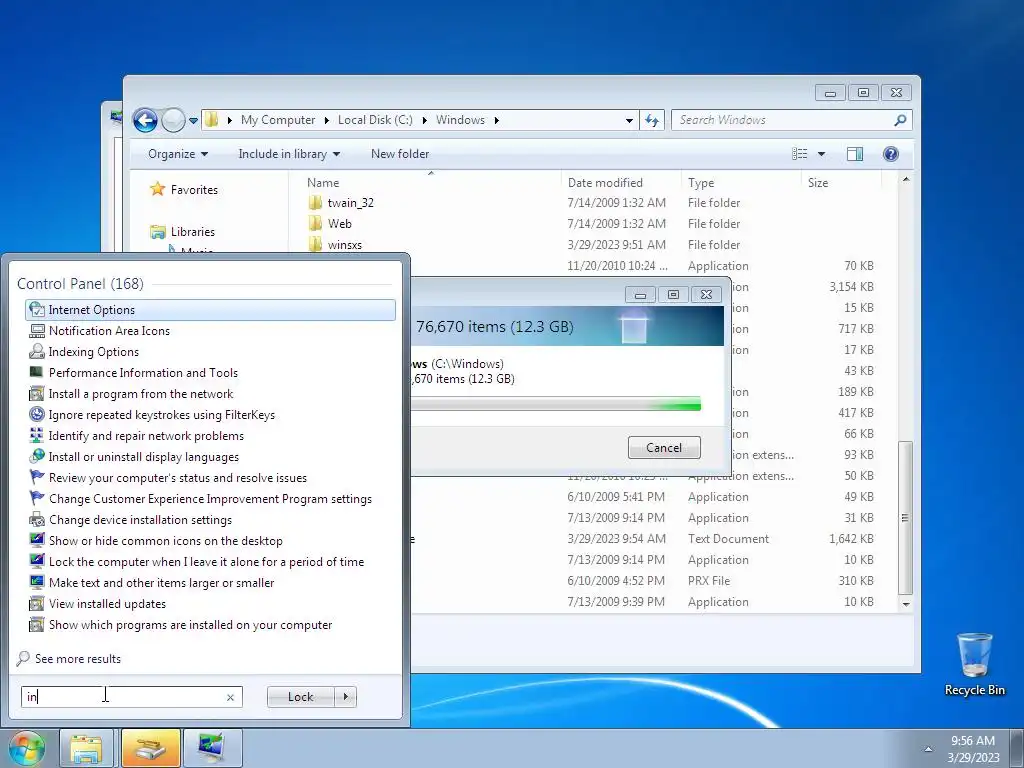Screen dimensions: 1024x768
Task: Expand the address bar history dropdown
Action: tap(629, 120)
